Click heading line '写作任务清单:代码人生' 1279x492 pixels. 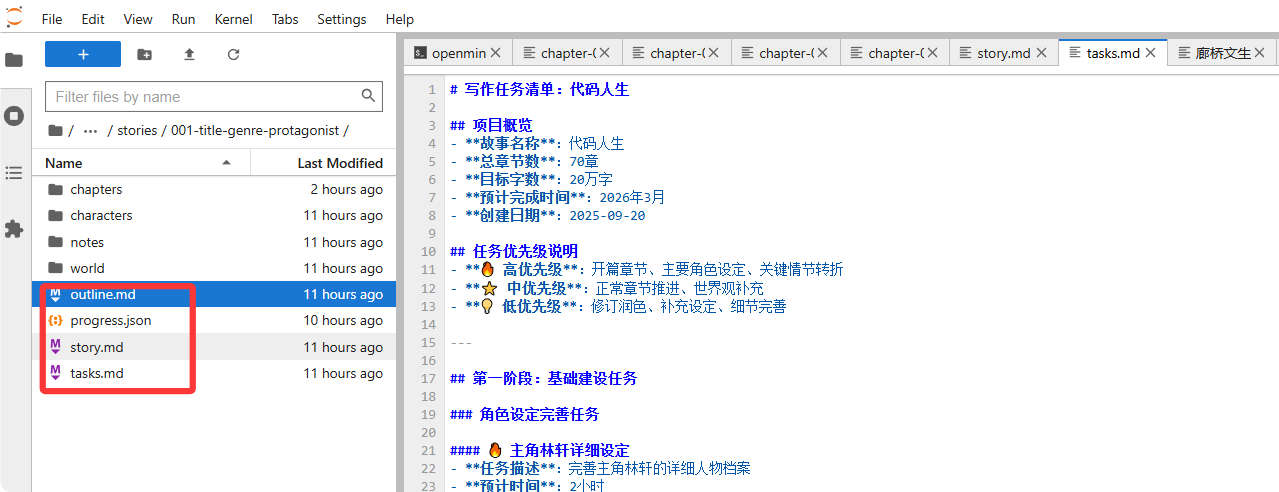(x=539, y=89)
